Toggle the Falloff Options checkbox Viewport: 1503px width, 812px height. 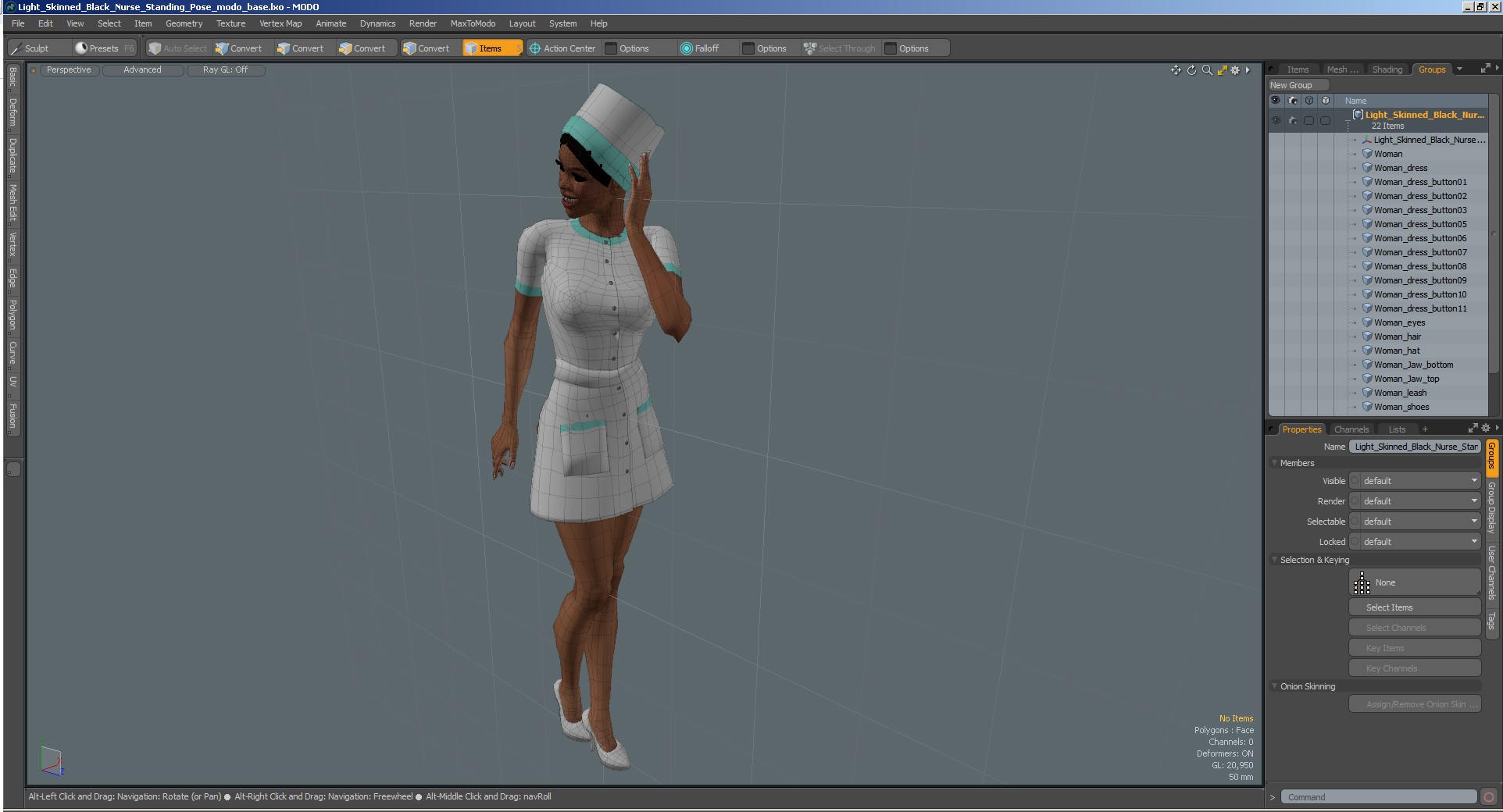pos(748,48)
